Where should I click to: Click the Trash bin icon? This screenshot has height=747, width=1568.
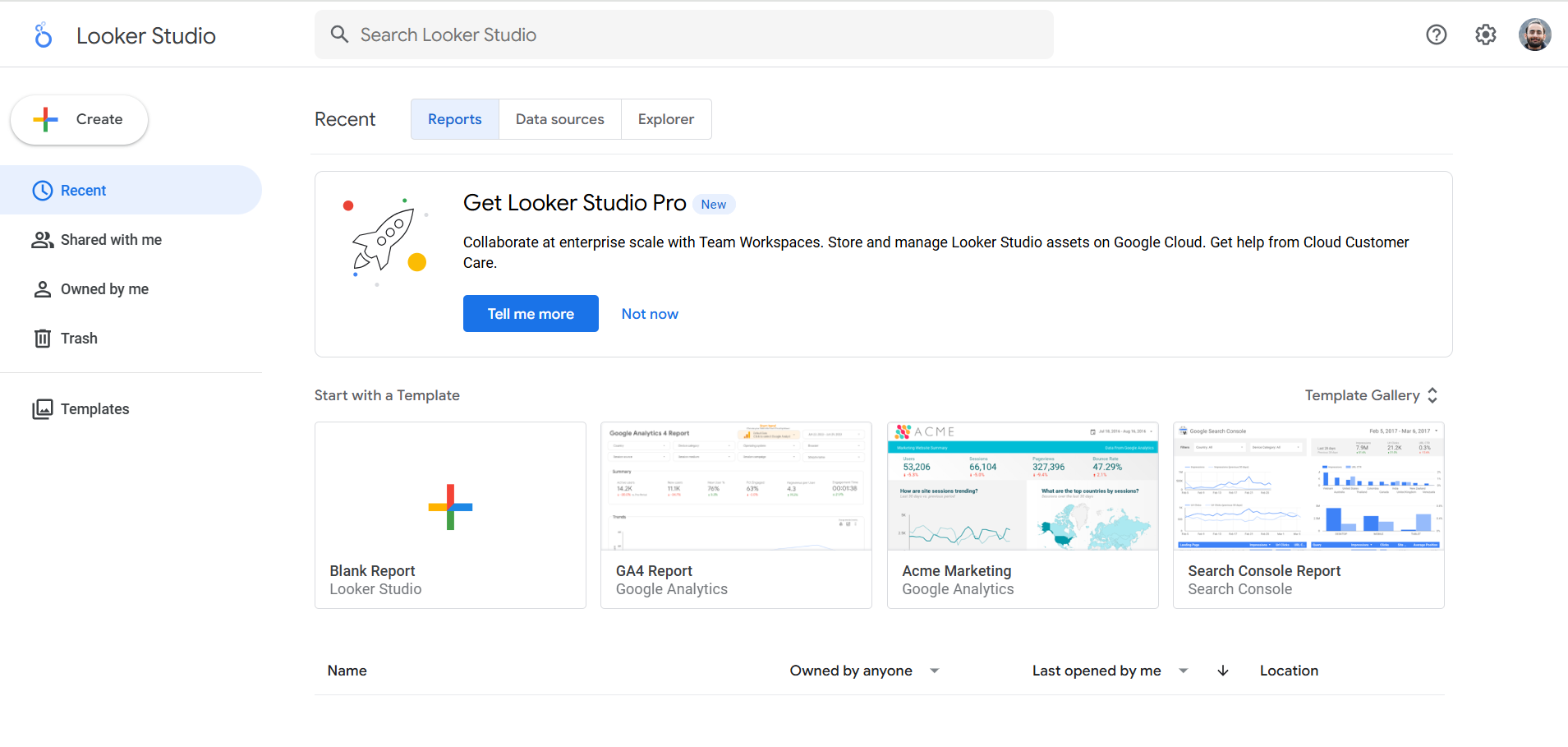coord(42,339)
